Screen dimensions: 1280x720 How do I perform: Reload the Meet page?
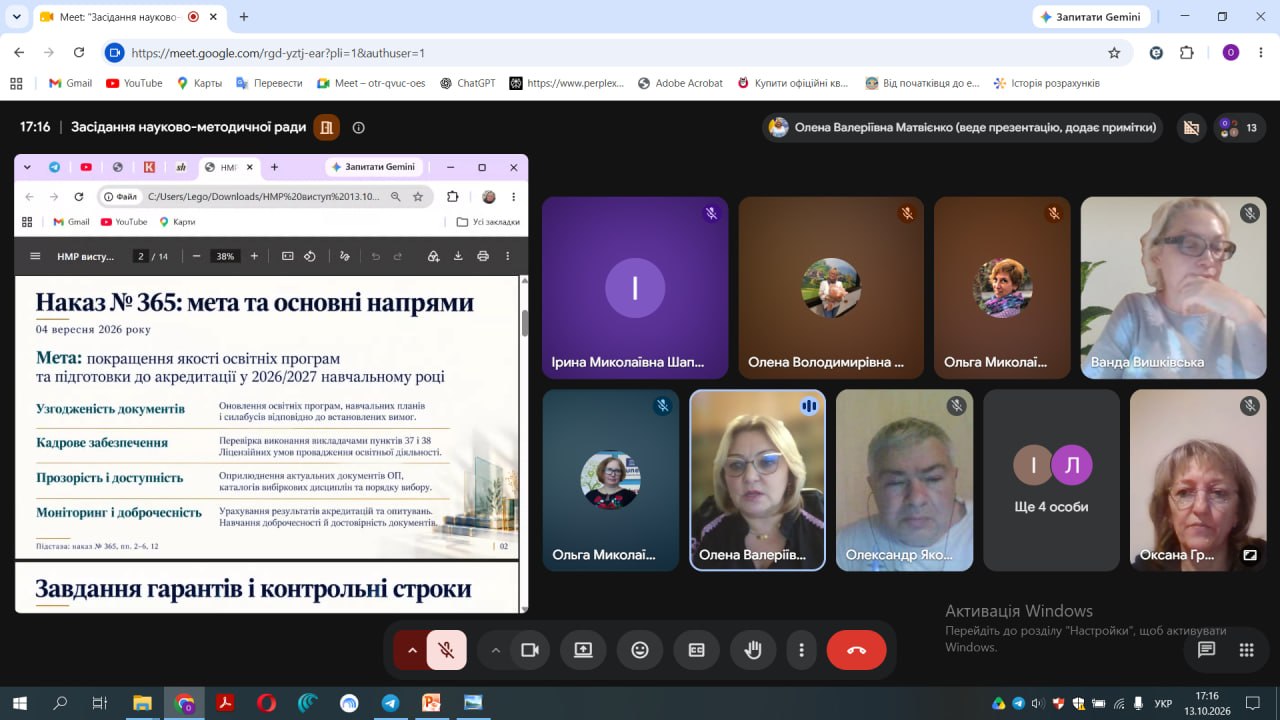(79, 53)
